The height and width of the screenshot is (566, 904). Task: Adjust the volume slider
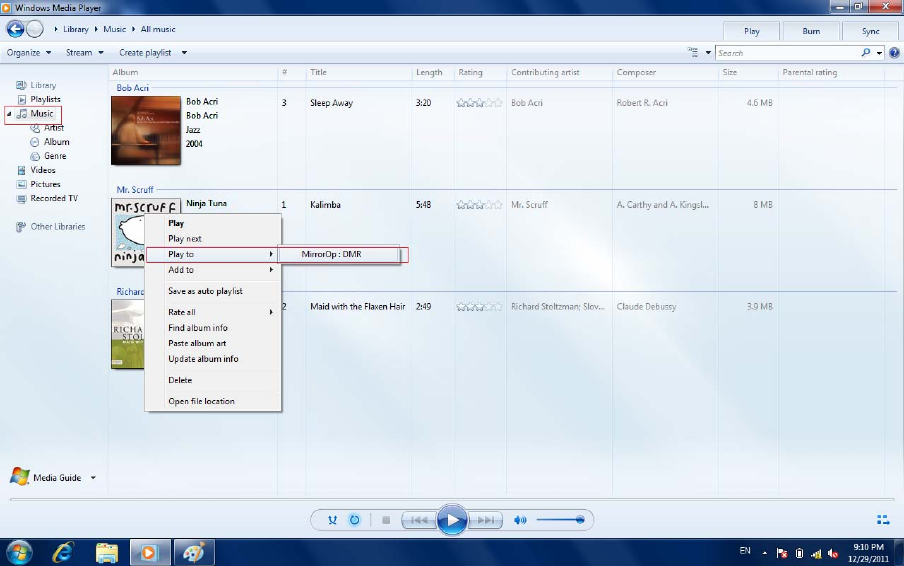click(x=560, y=520)
